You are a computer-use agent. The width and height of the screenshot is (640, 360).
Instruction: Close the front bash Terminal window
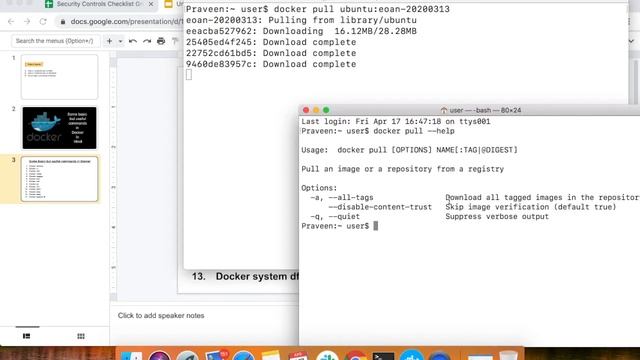306,110
